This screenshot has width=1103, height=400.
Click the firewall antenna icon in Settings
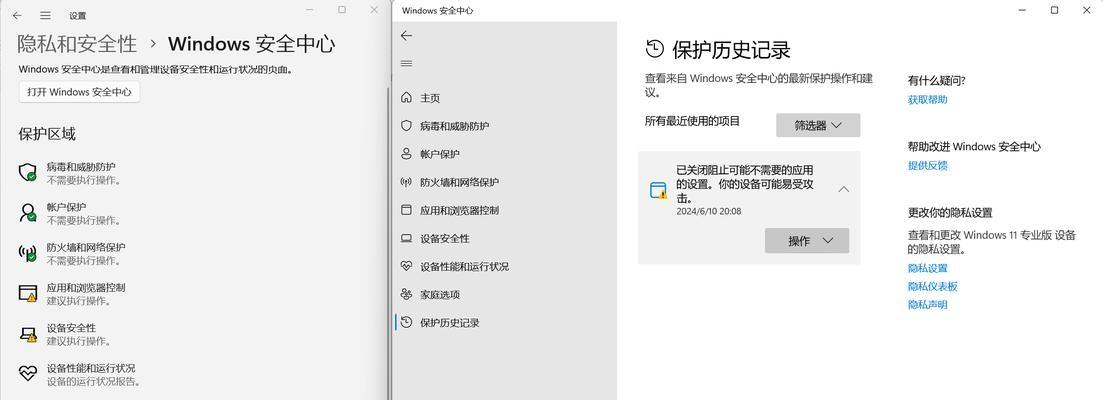(27, 253)
